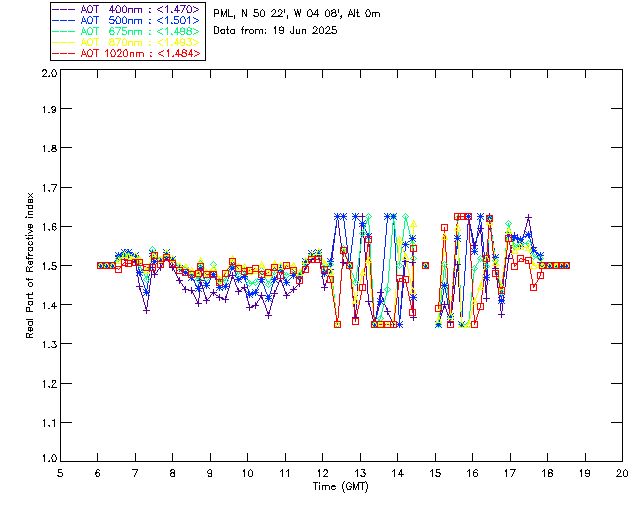Click the y-axis tick label 1.5
Viewport: 640px width, 512px height.
point(49,266)
